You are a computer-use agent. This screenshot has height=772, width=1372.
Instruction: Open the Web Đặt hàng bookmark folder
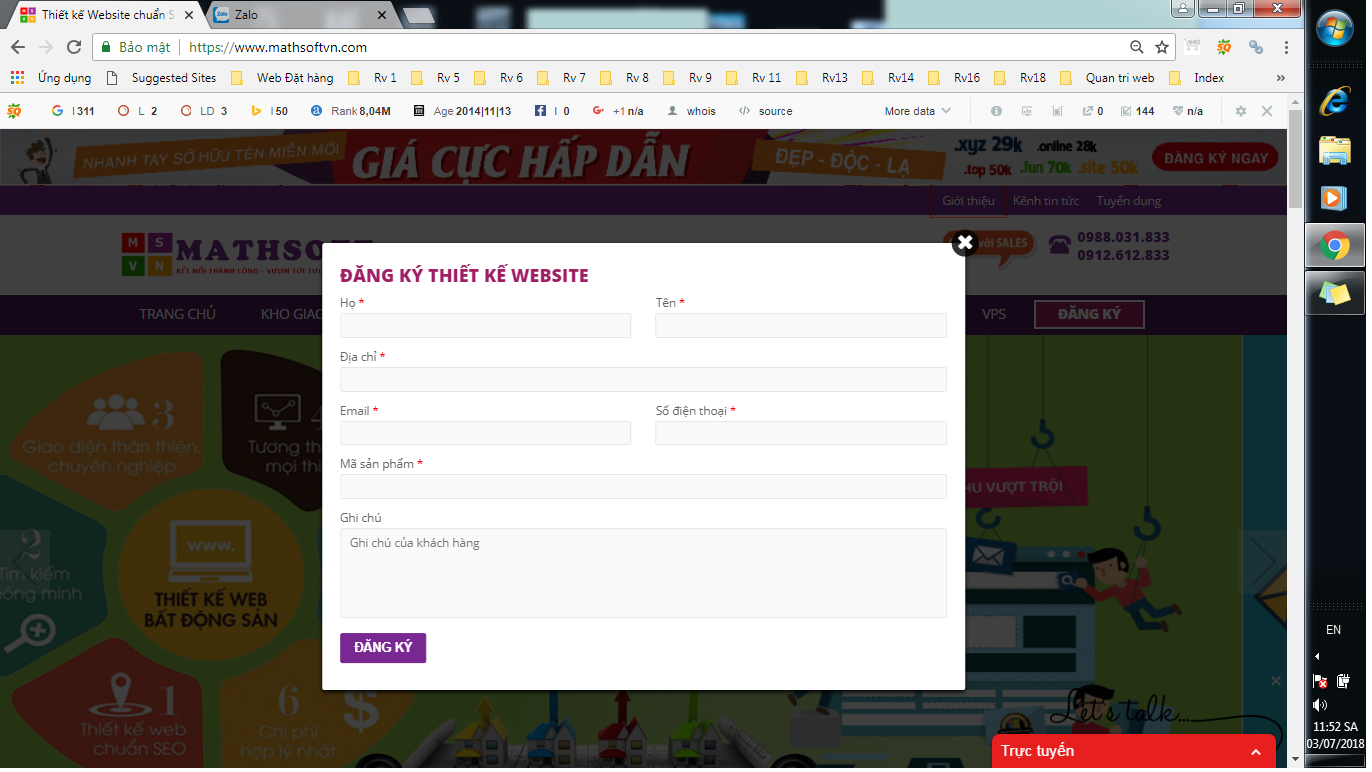tap(282, 78)
